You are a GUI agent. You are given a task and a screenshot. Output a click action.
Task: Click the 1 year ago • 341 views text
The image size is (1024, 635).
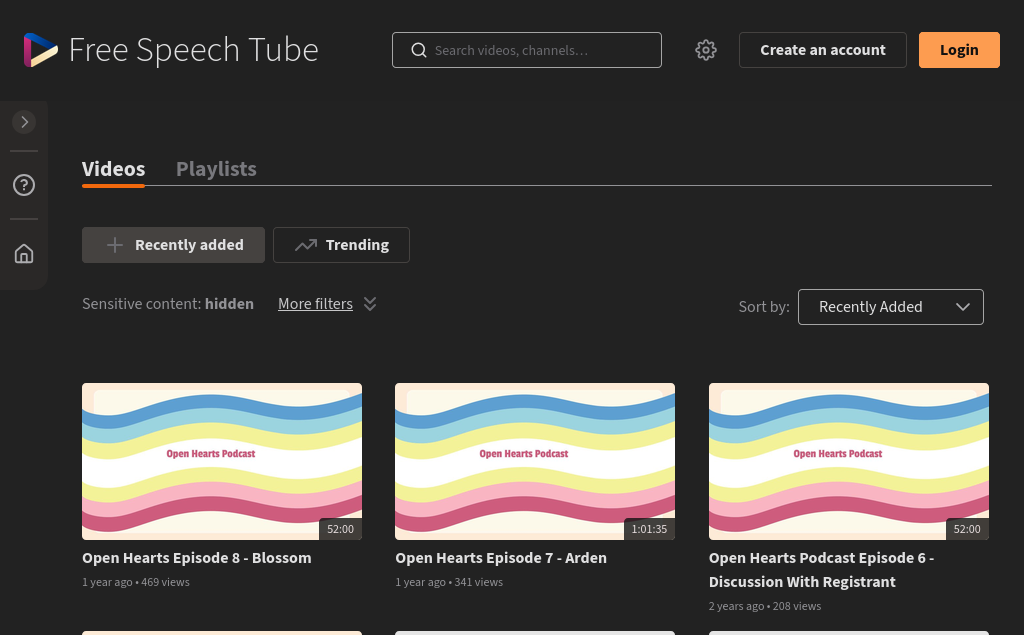(449, 582)
